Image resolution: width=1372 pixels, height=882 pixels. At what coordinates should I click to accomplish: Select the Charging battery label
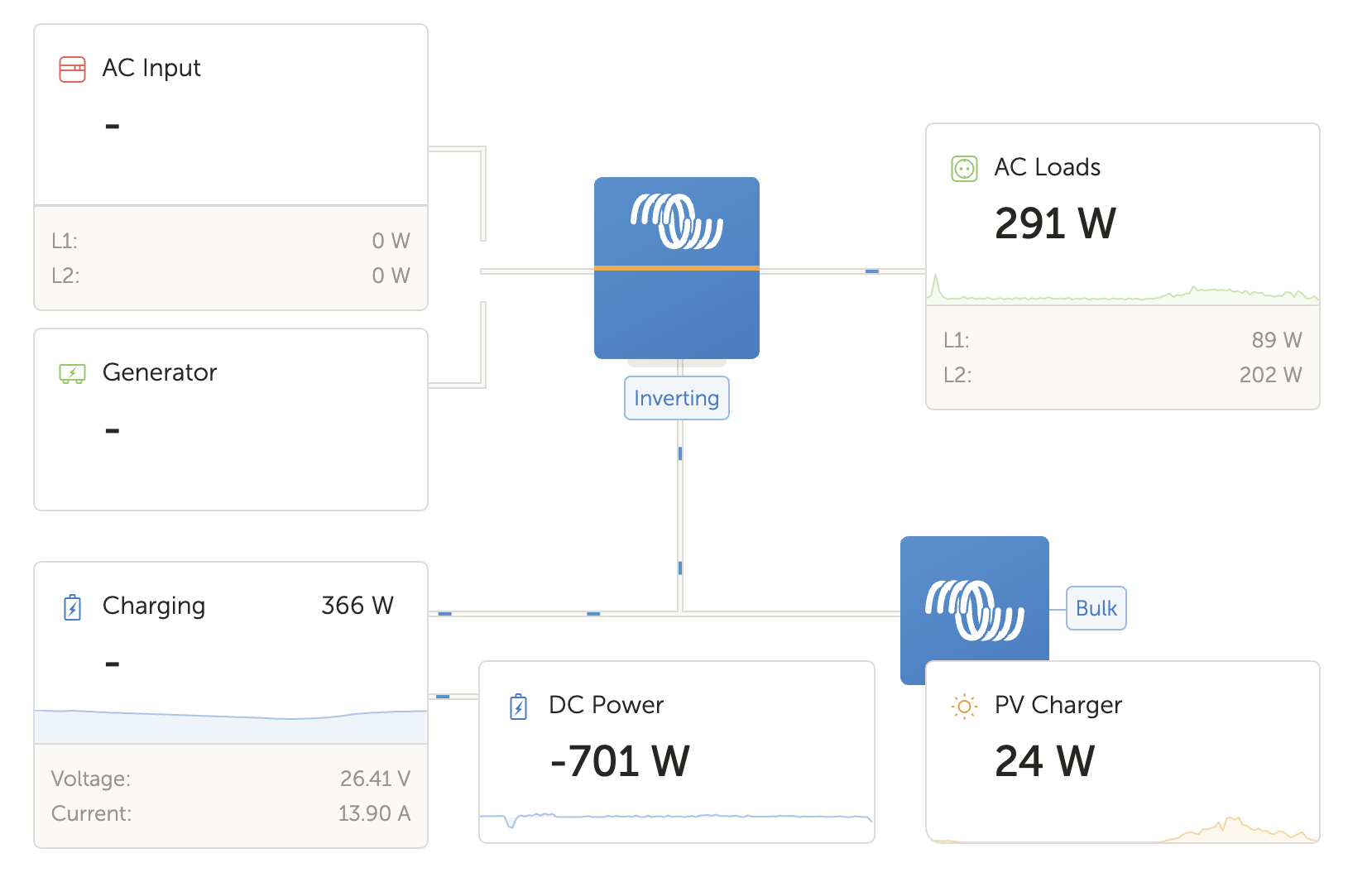(154, 606)
